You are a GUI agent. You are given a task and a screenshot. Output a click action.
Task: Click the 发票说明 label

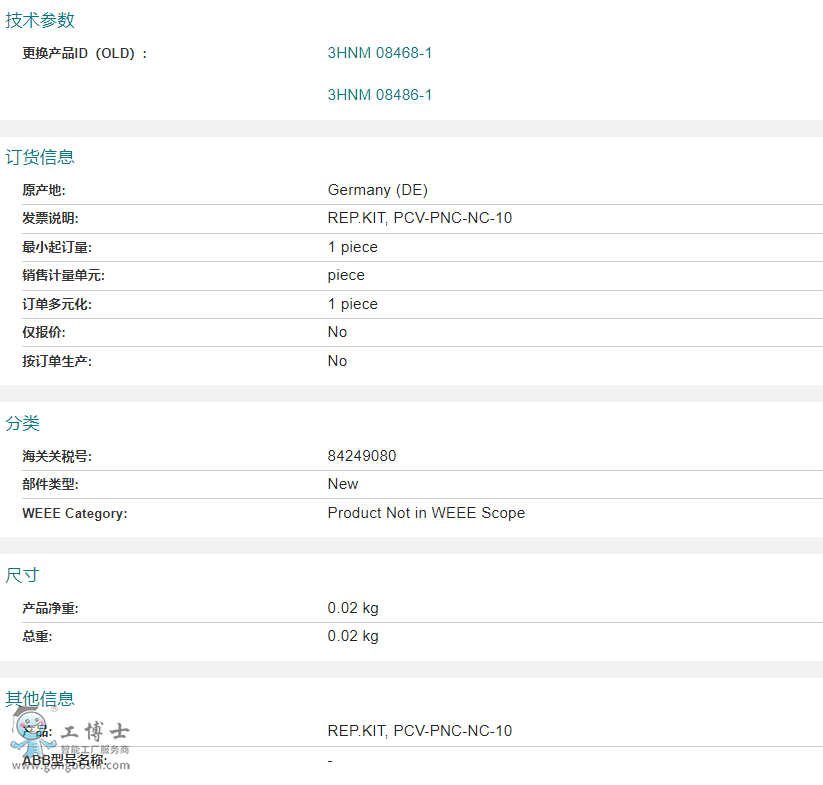50,218
